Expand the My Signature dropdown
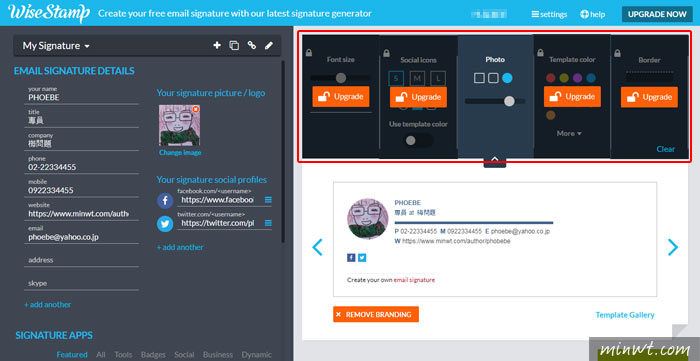This screenshot has width=700, height=361. click(56, 46)
